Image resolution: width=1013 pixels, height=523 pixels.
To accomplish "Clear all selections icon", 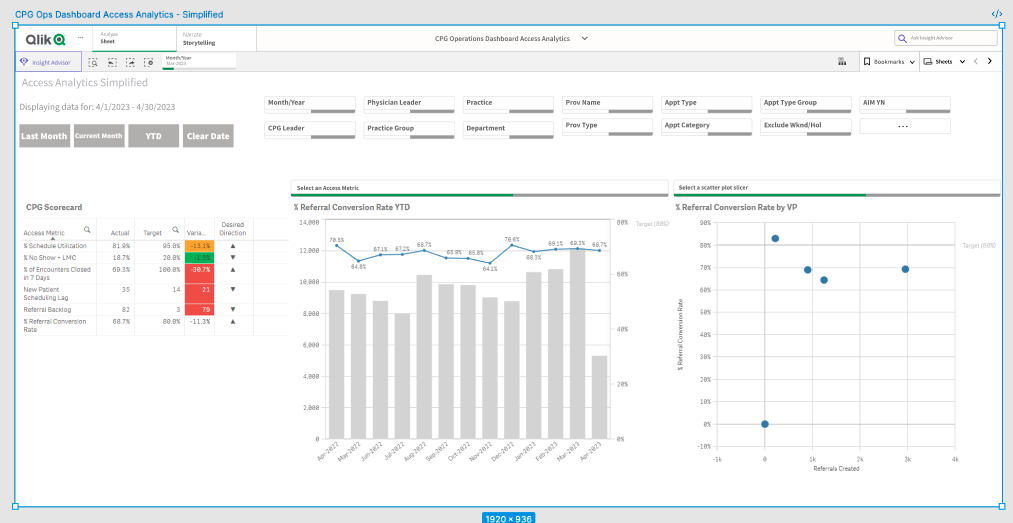I will pos(148,62).
